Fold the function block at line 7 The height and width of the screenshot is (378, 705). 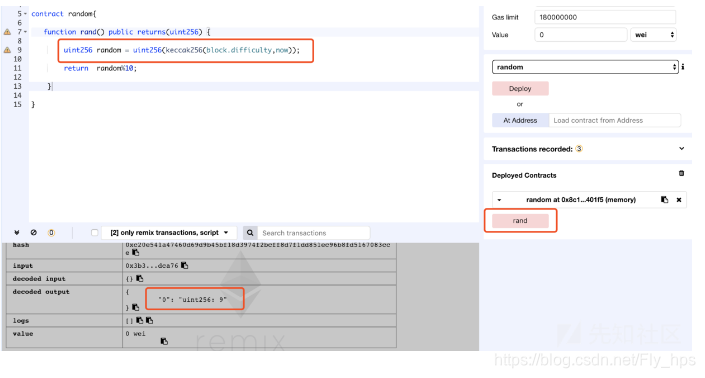click(25, 32)
